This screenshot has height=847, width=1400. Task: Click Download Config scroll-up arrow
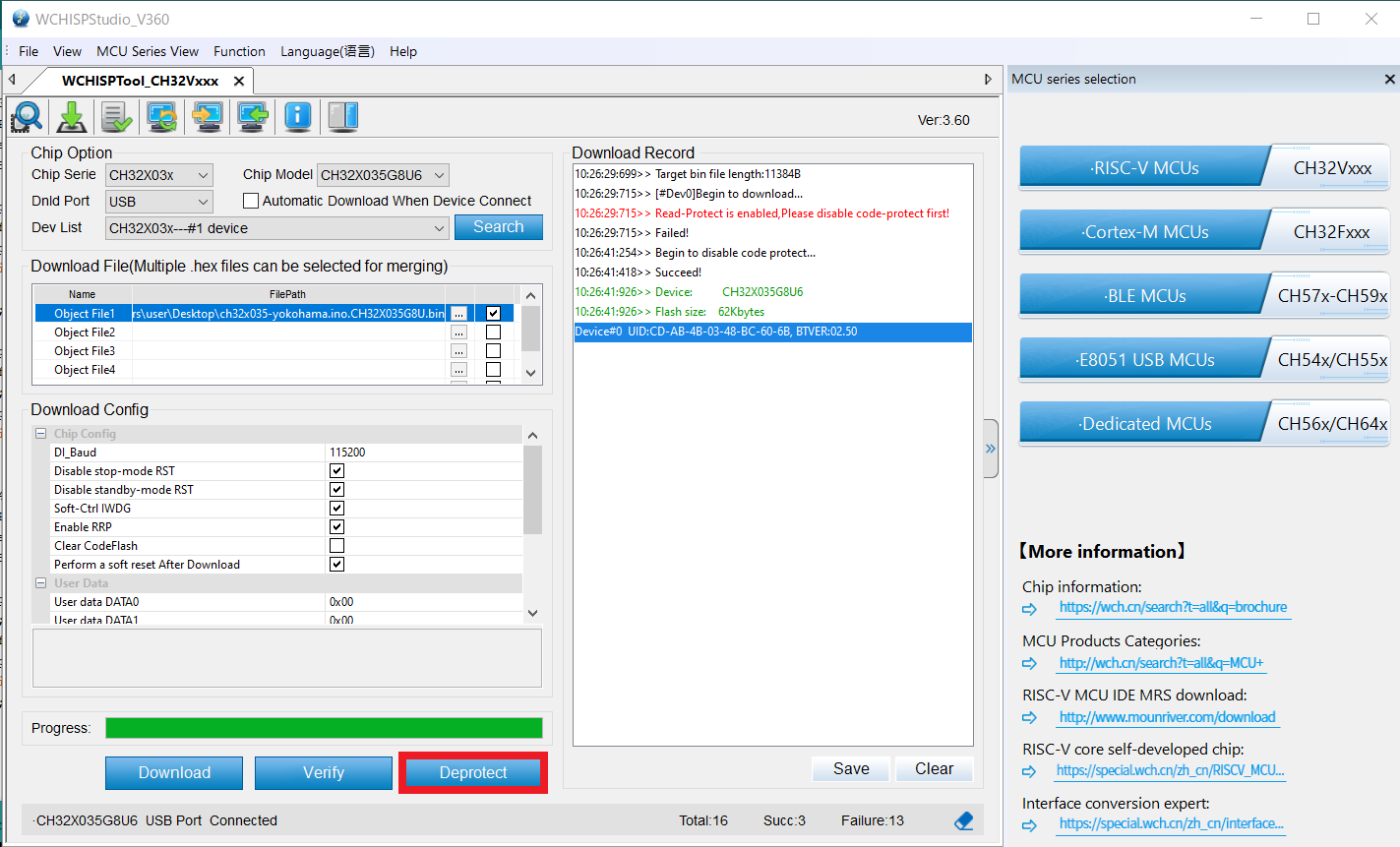pos(532,435)
